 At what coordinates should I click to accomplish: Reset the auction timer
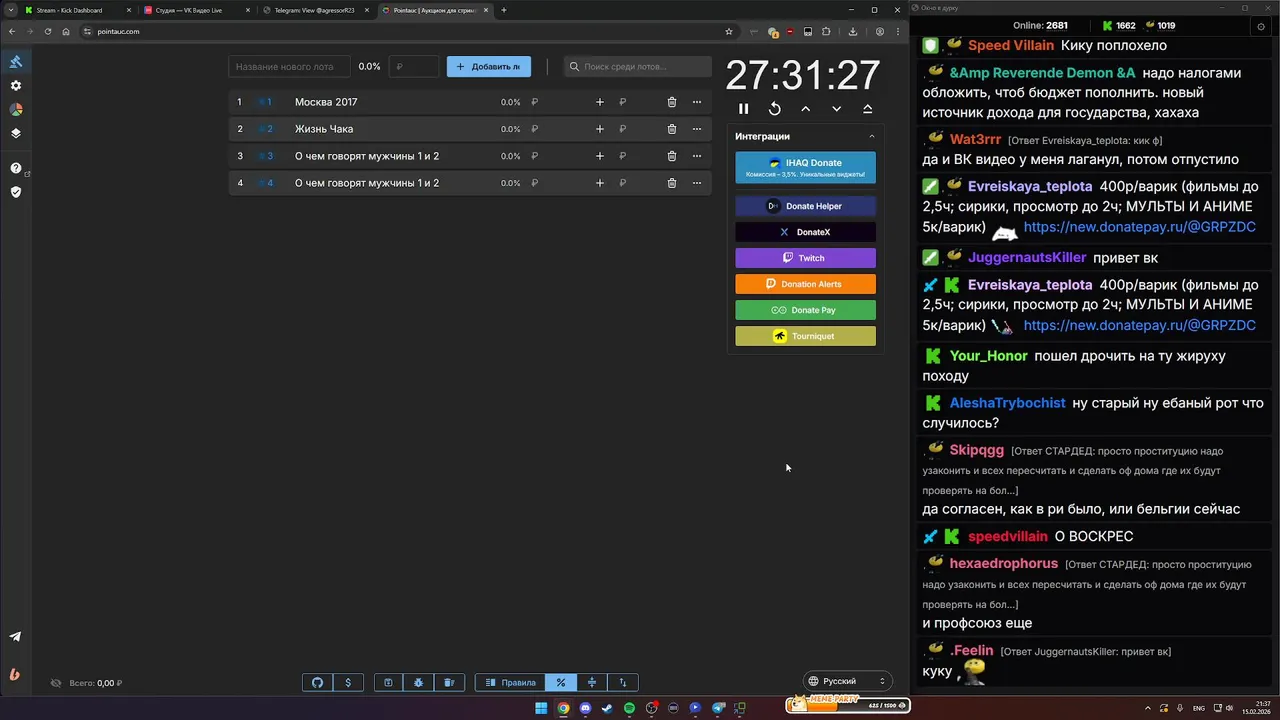coord(774,109)
